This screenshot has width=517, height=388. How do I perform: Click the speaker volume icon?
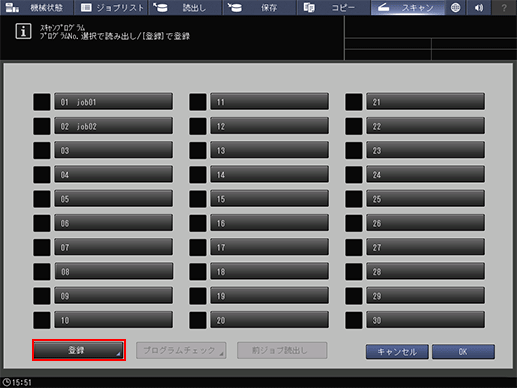(479, 7)
